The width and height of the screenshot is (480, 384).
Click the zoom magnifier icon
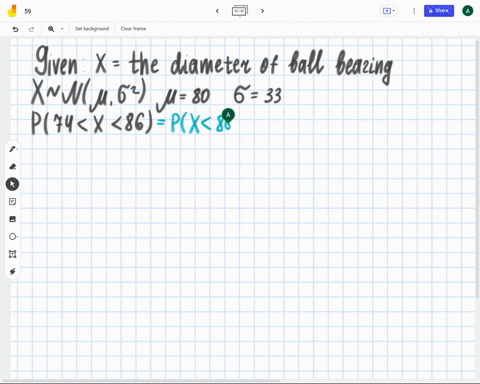click(51, 29)
